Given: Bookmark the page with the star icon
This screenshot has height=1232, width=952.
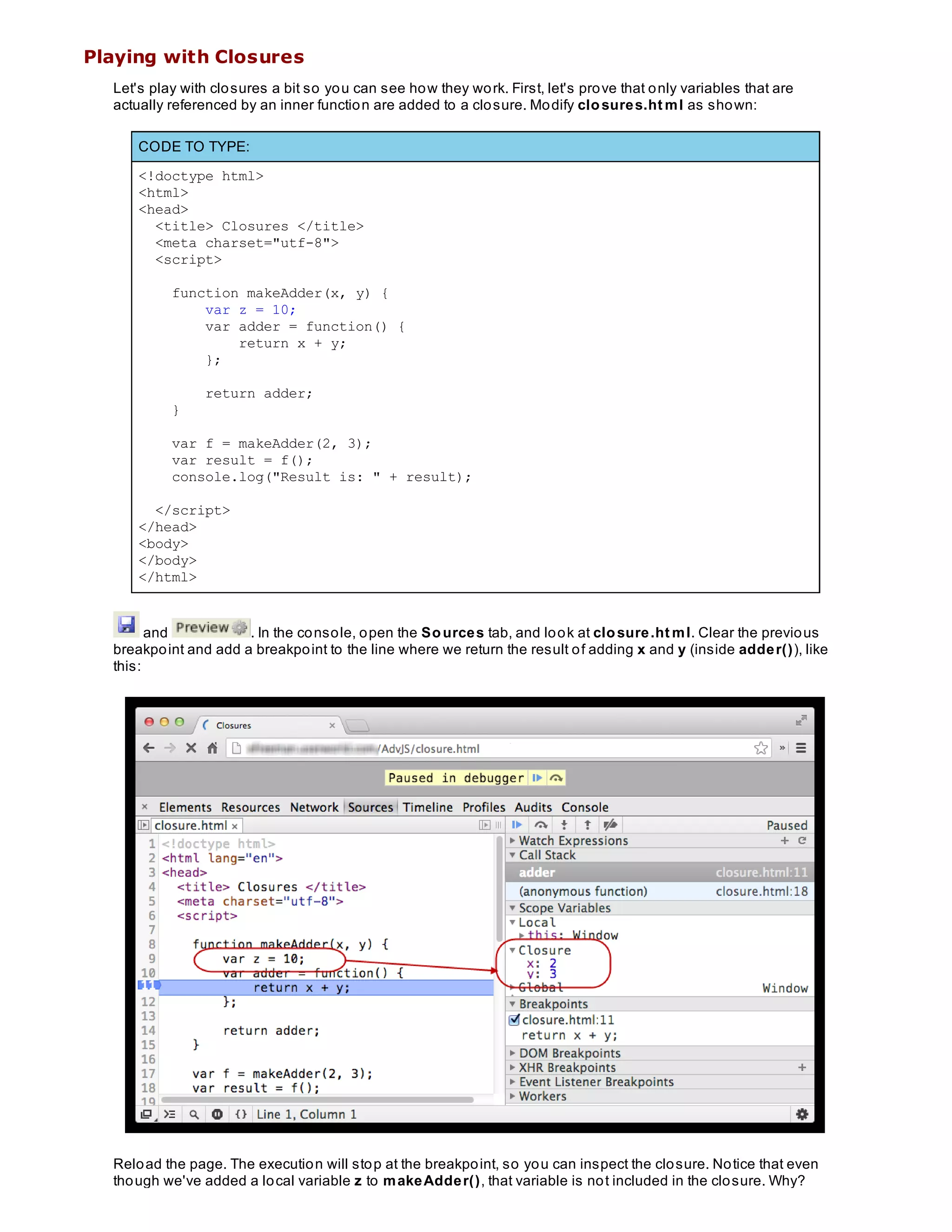Looking at the screenshot, I should [761, 748].
